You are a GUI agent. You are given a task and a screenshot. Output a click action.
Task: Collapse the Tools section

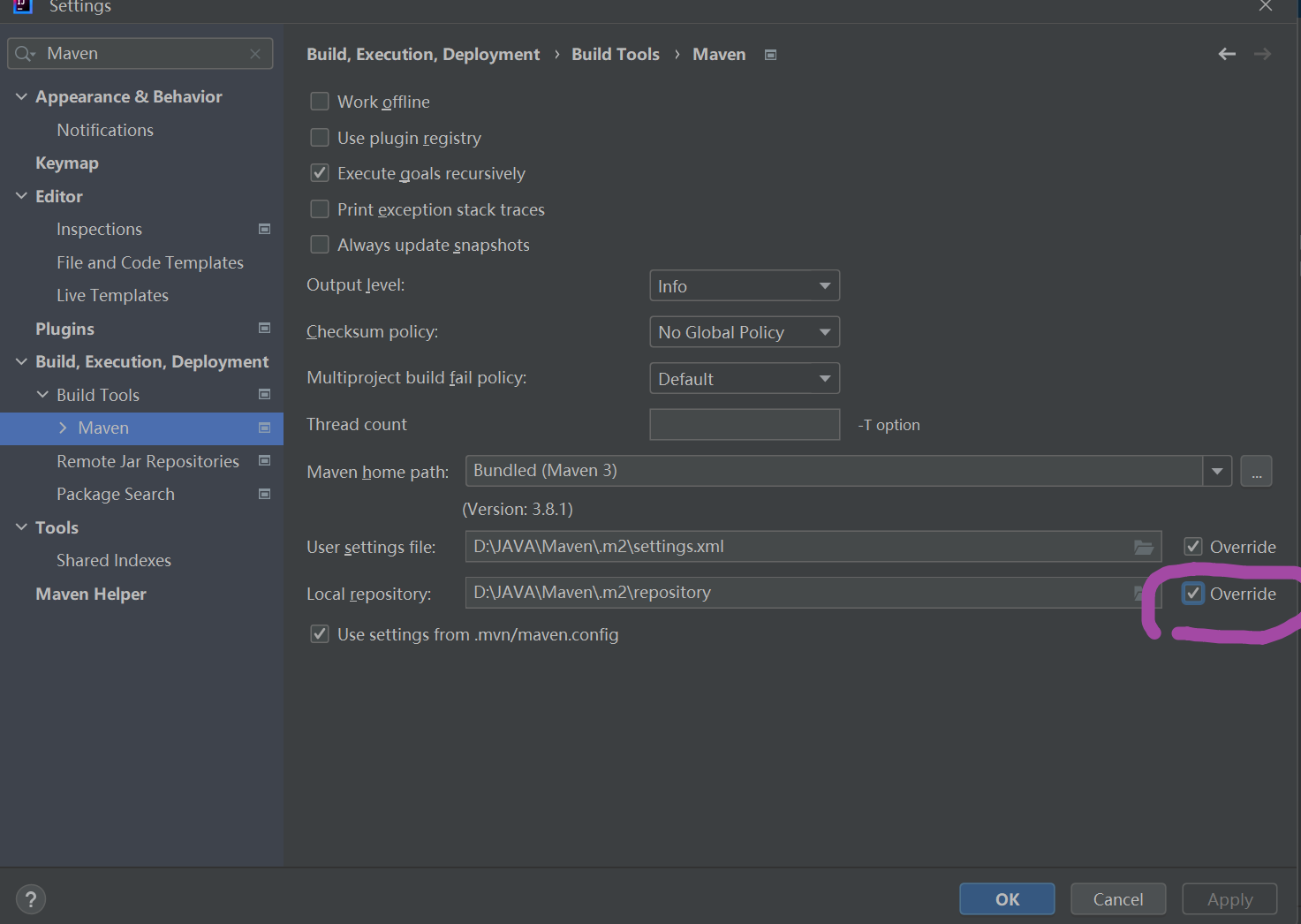coord(21,527)
